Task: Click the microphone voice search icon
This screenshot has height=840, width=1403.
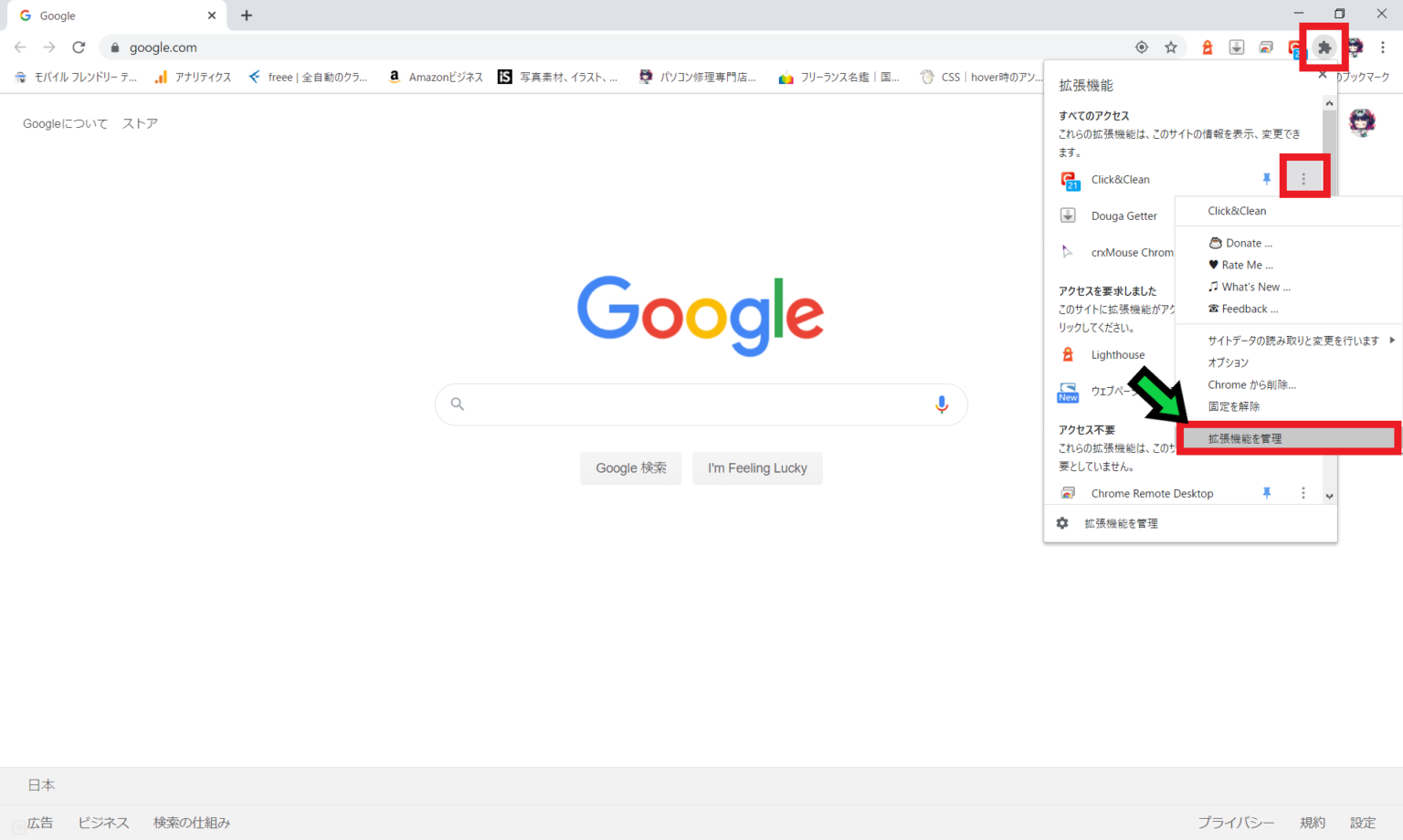Action: (x=942, y=404)
